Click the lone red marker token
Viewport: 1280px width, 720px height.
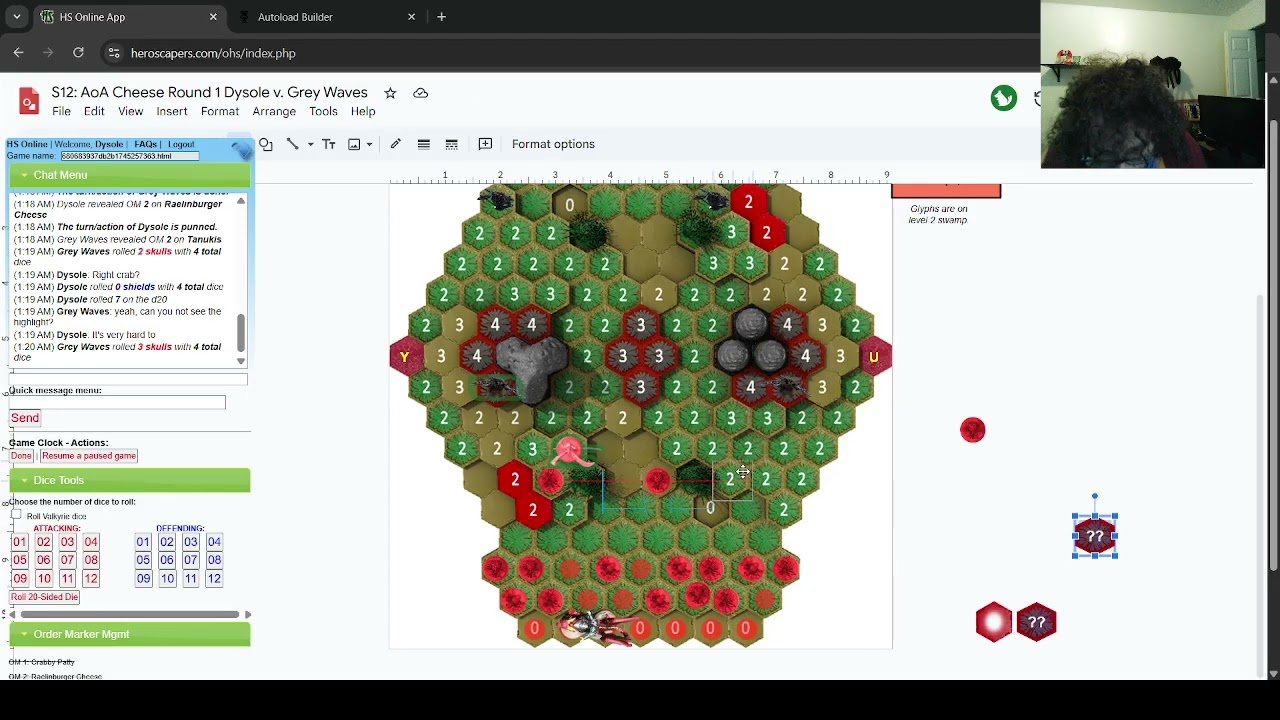tap(973, 430)
